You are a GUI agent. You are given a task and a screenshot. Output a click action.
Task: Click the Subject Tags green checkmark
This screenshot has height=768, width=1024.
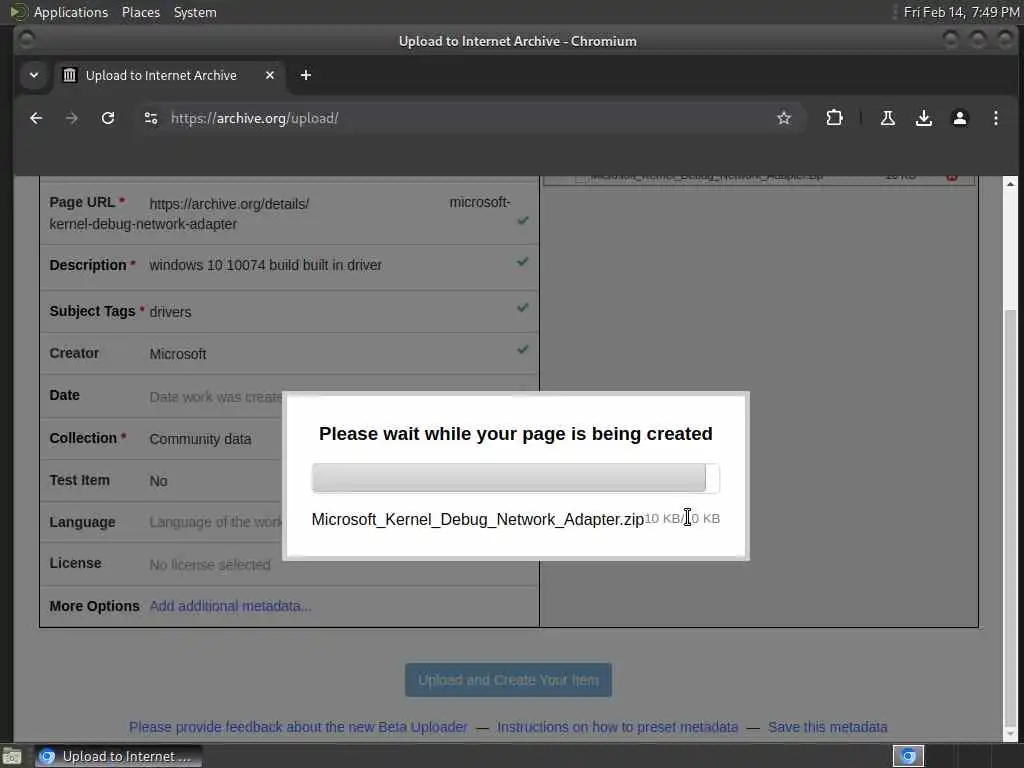(522, 308)
